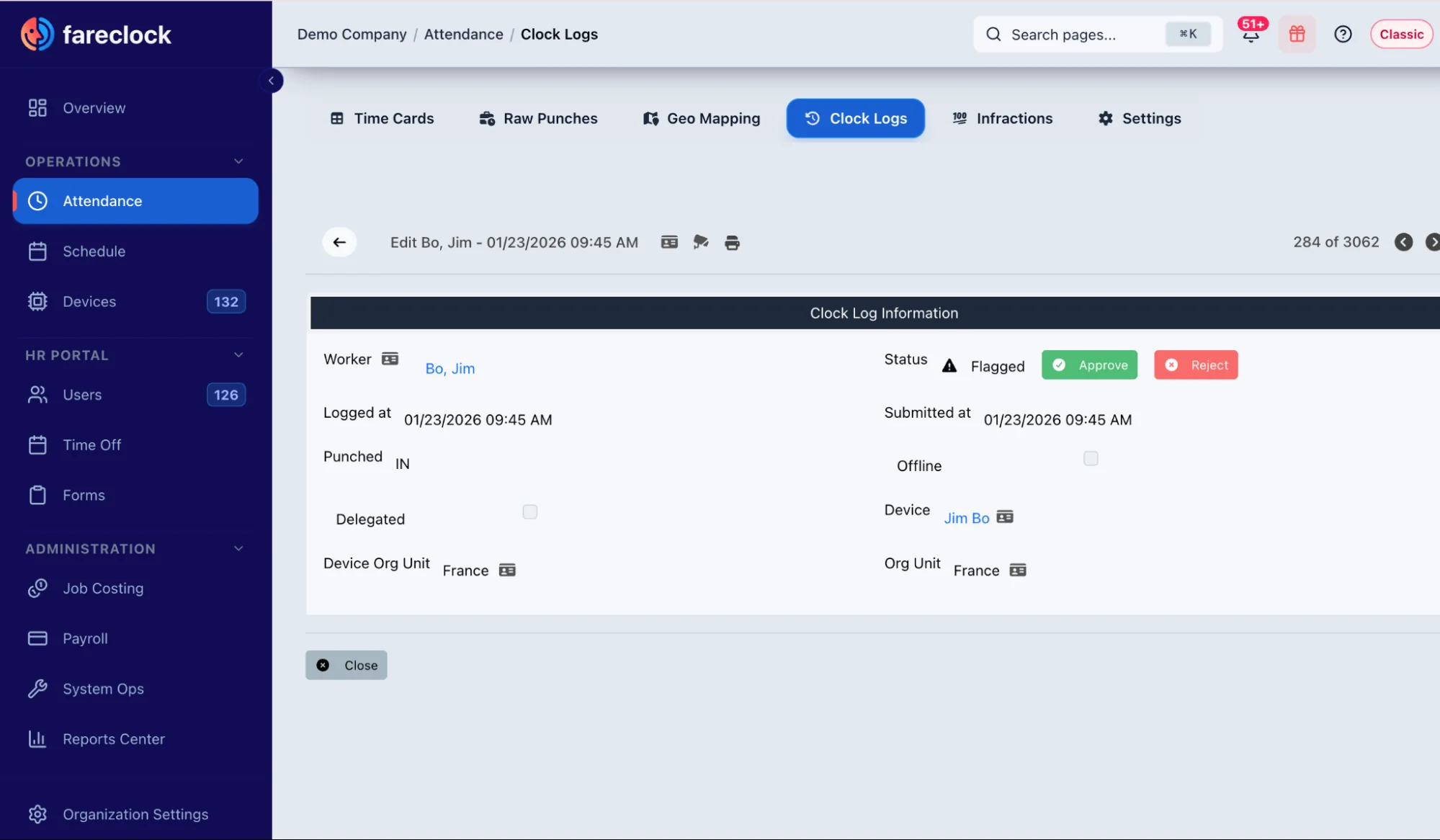1440x840 pixels.
Task: Click the Search pages field
Action: pos(1098,34)
